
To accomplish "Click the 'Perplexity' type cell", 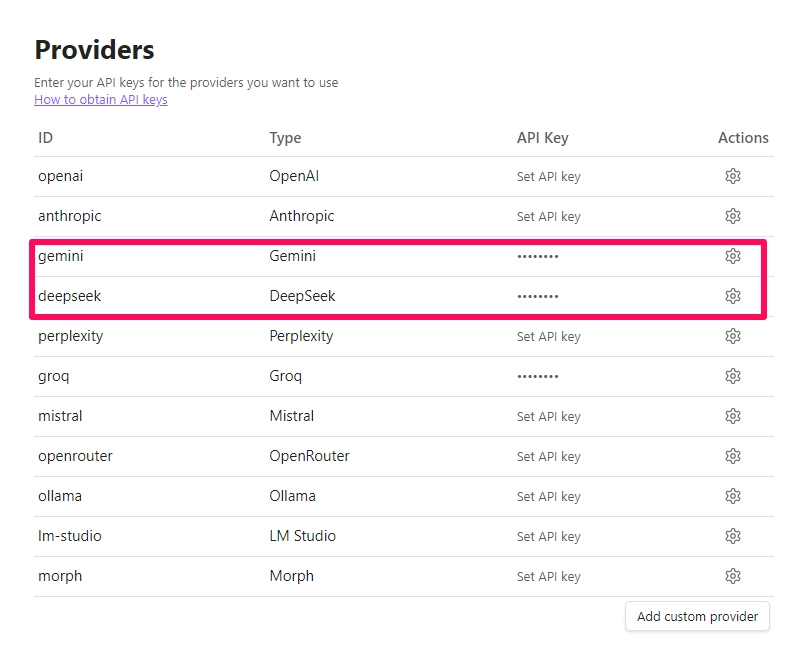I will (302, 336).
